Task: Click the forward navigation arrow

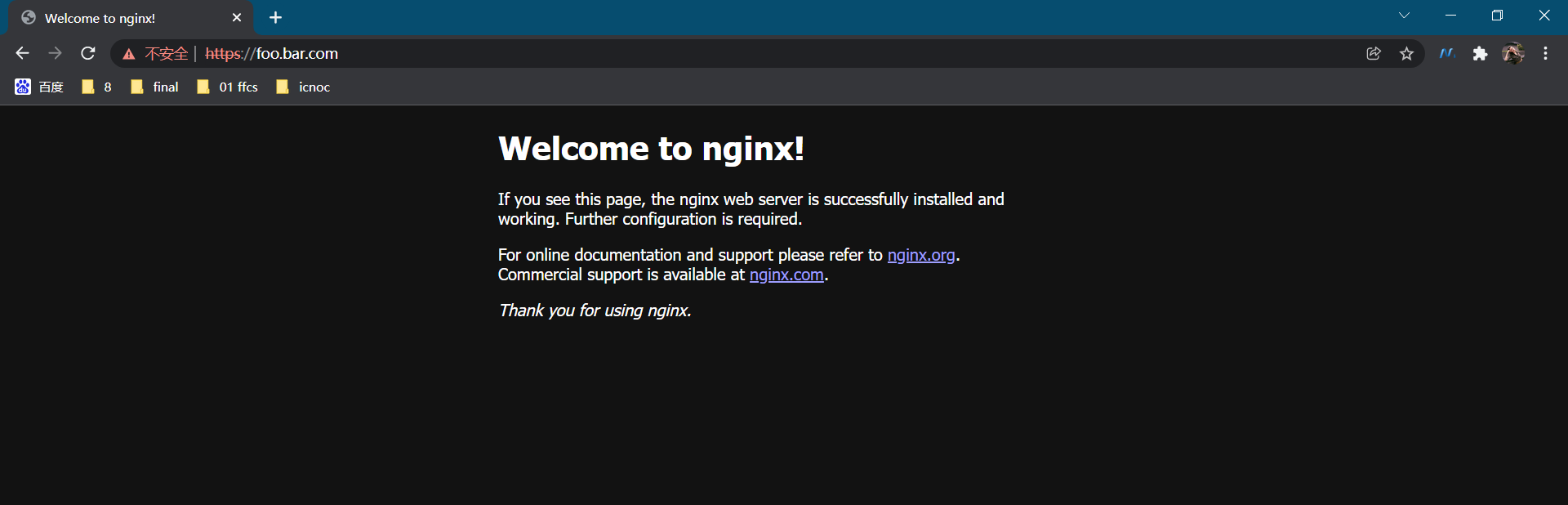Action: pyautogui.click(x=55, y=53)
